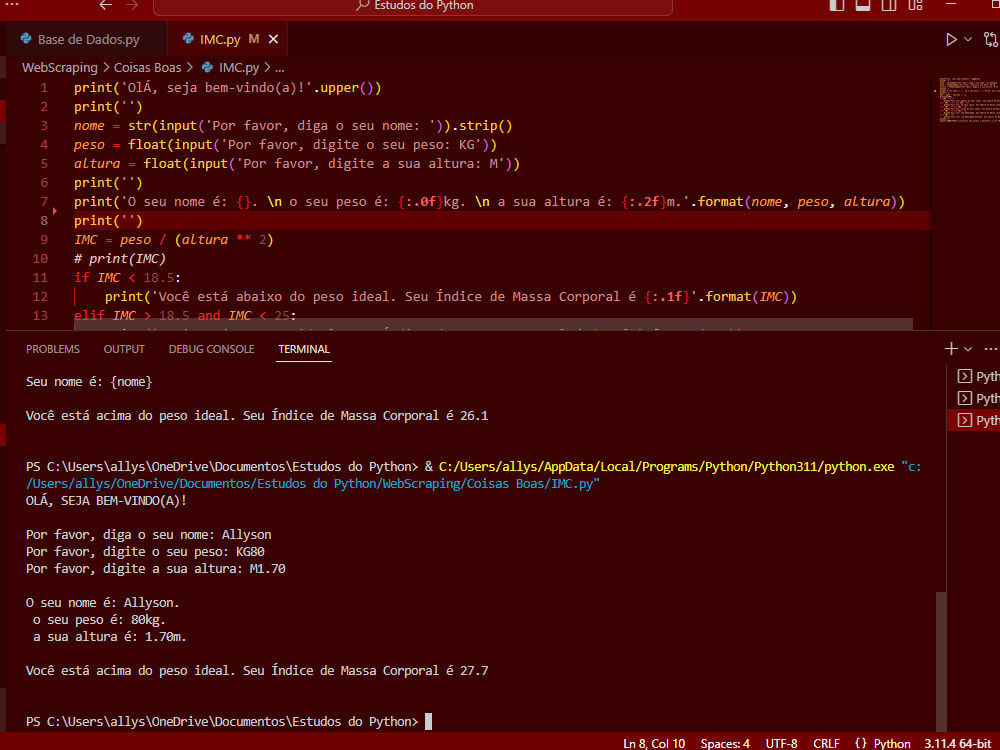The image size is (1000, 750).
Task: Create a new terminal with the plus icon
Action: tap(949, 348)
